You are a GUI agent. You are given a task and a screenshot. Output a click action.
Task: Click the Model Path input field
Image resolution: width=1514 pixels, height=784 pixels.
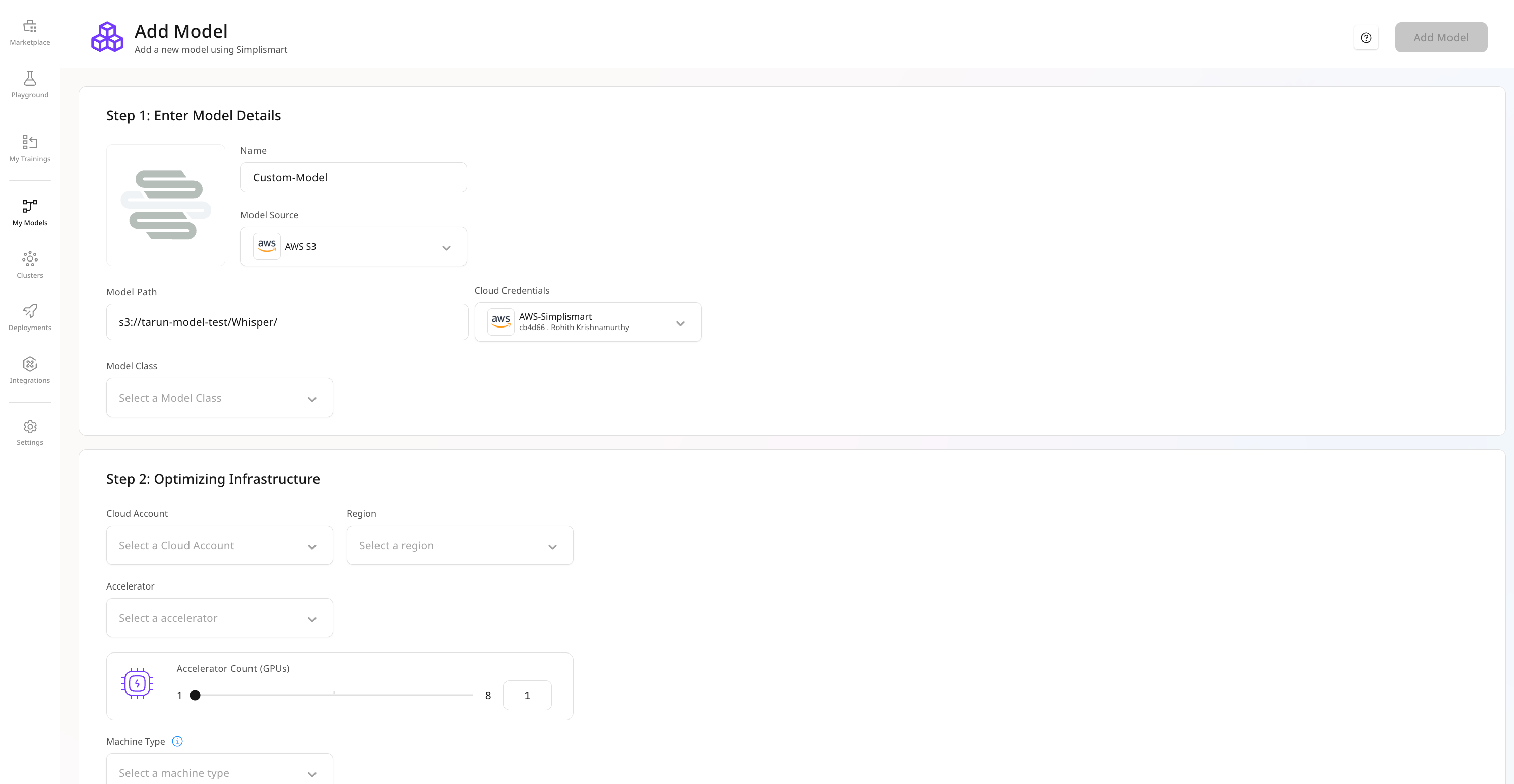(287, 322)
